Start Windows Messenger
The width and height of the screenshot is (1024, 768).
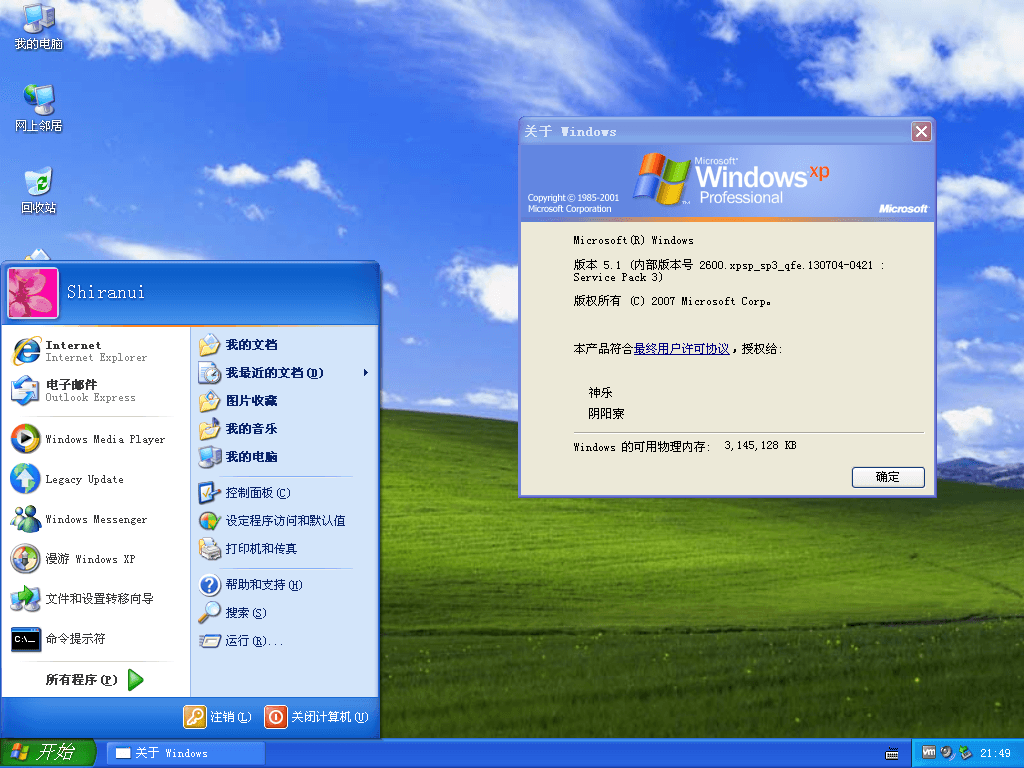(x=94, y=519)
